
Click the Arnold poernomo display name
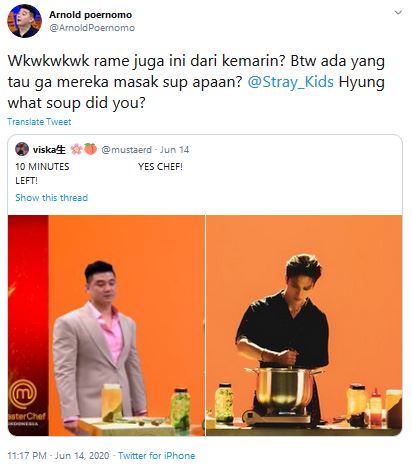click(x=90, y=15)
